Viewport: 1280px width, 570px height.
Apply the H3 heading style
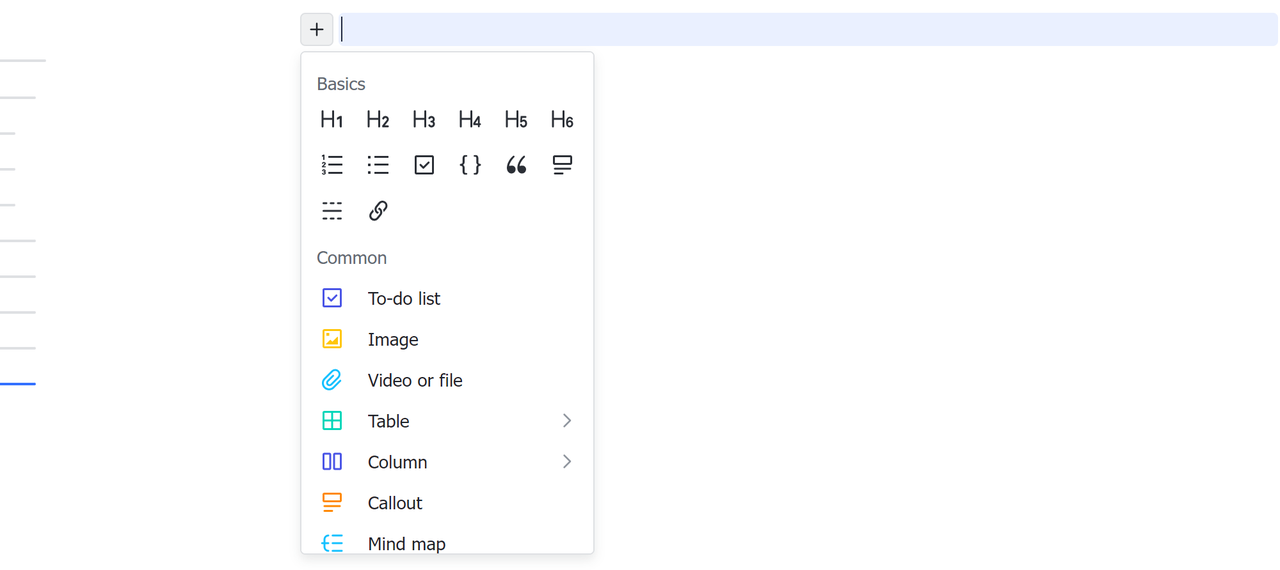tap(424, 120)
